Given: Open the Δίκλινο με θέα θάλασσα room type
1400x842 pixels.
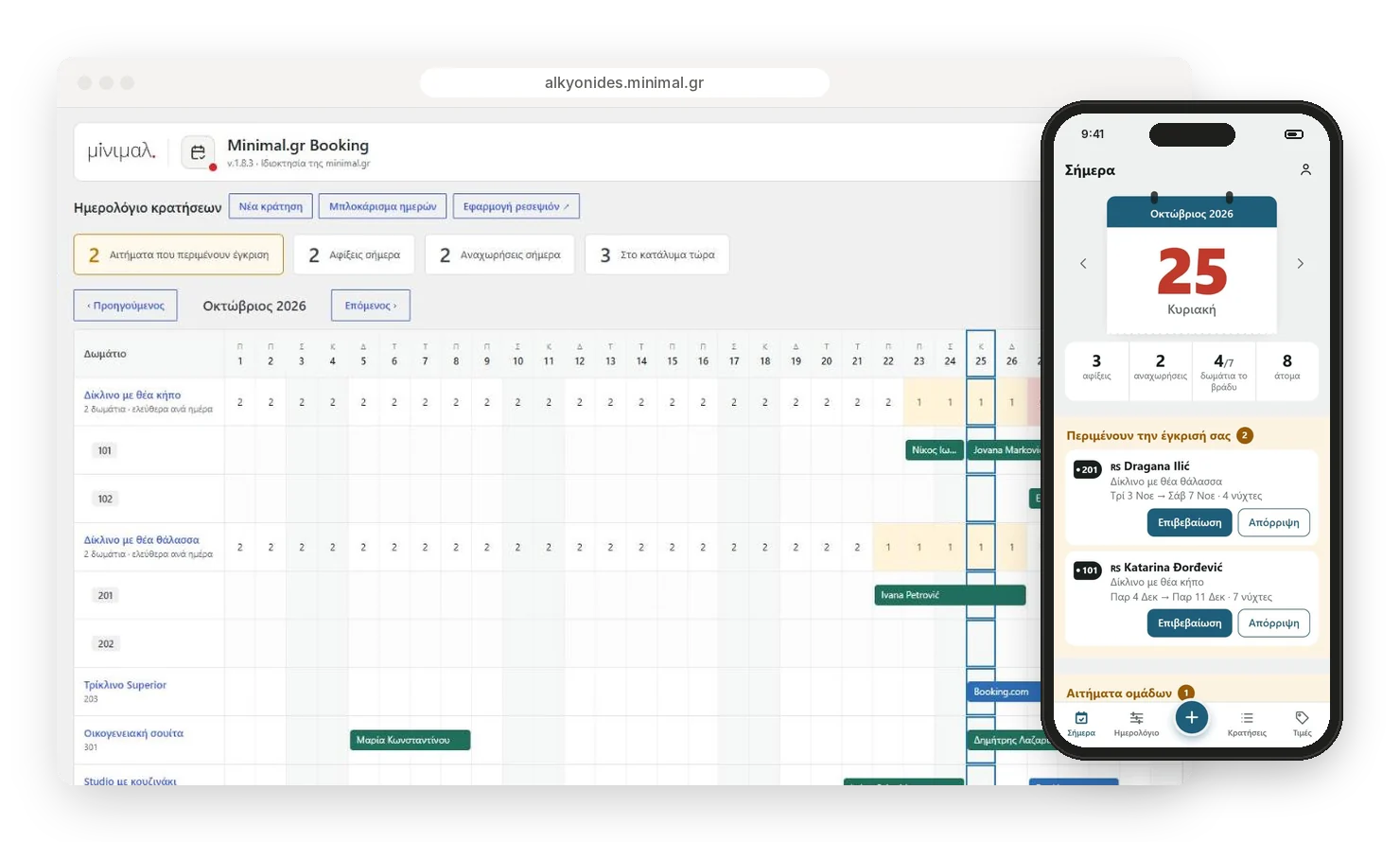Looking at the screenshot, I should point(142,540).
